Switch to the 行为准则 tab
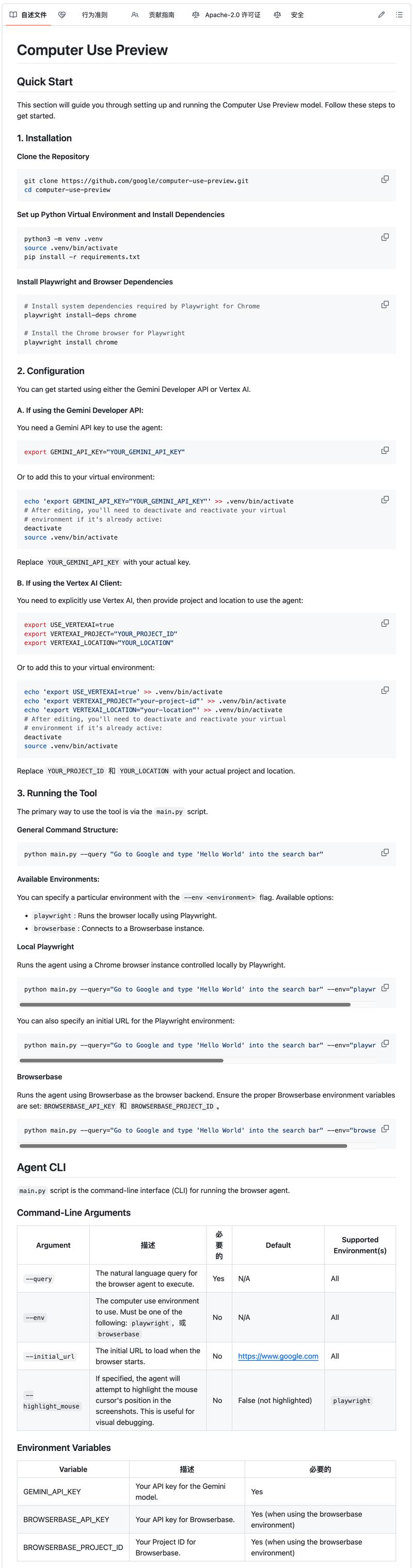 [x=94, y=14]
